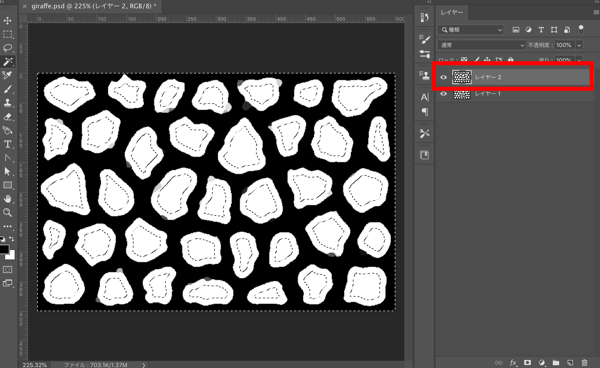Open the Layers panel options menu
Viewport: 600px width, 368px height.
[596, 12]
